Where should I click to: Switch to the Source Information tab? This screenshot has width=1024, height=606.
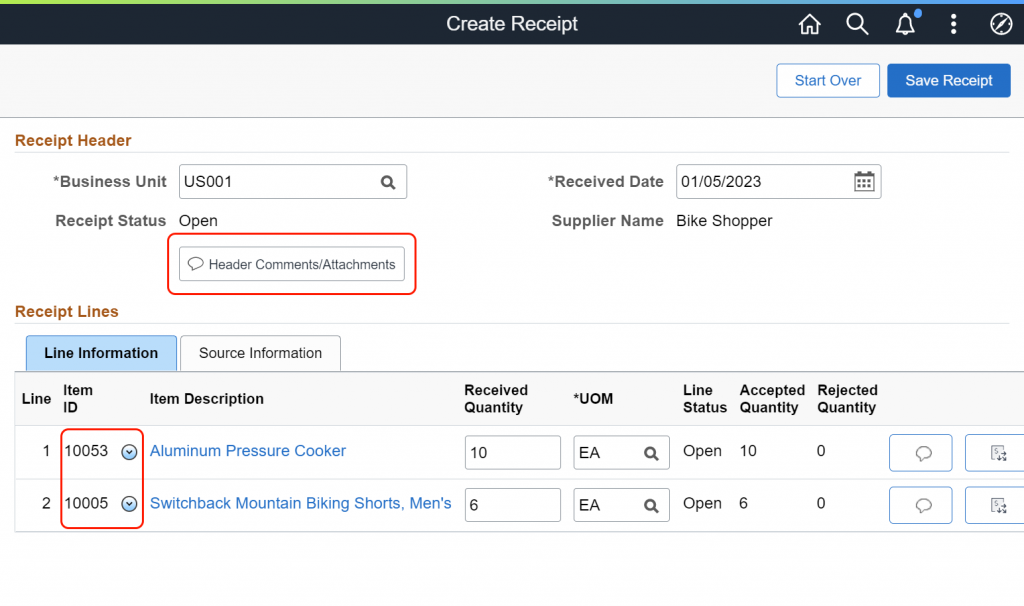pos(260,353)
